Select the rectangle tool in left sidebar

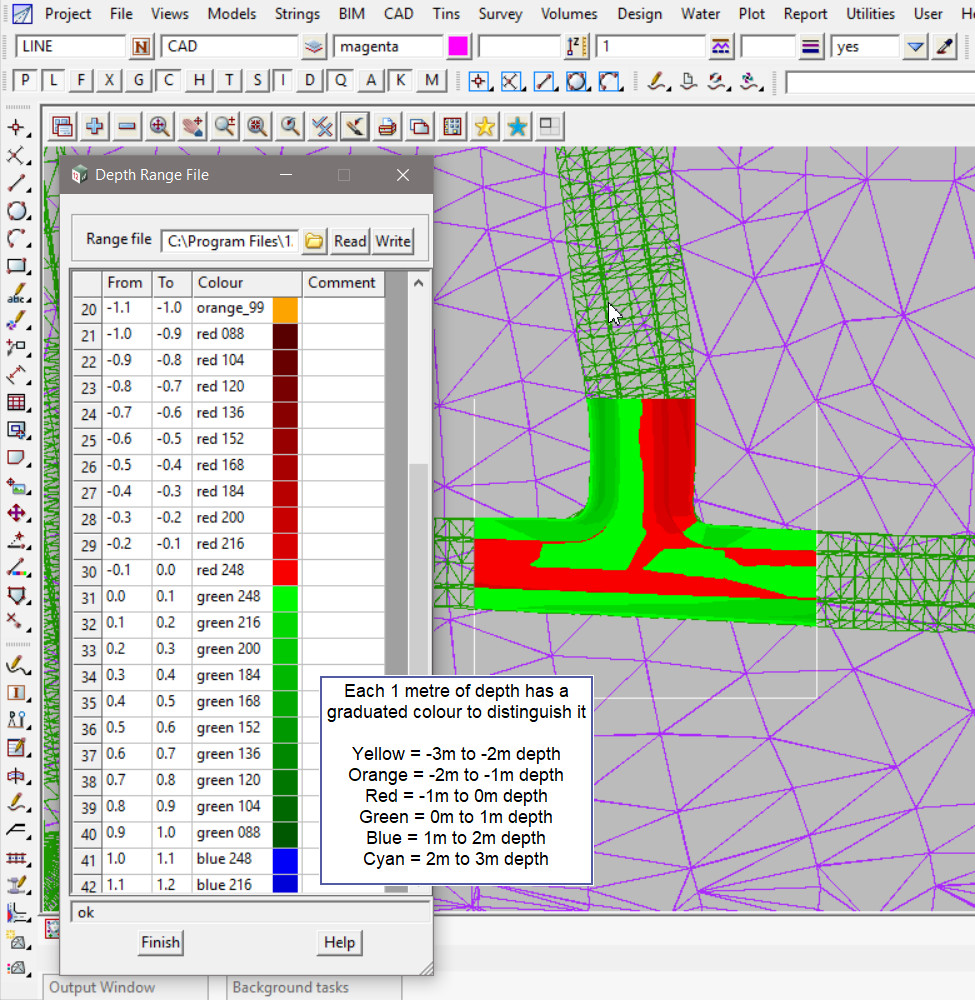pos(17,267)
